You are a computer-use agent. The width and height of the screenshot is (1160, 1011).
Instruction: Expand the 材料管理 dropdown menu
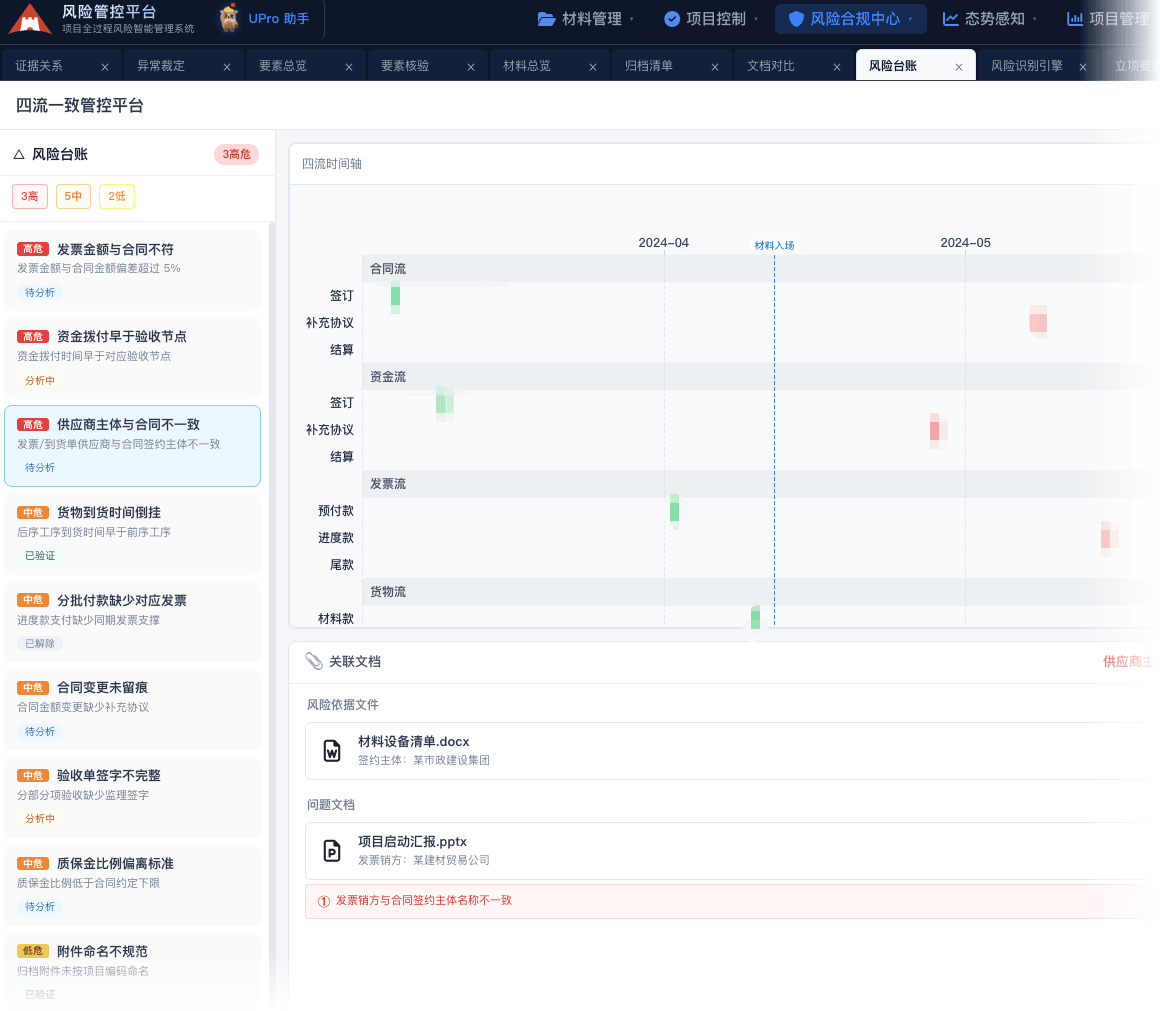[x=586, y=18]
